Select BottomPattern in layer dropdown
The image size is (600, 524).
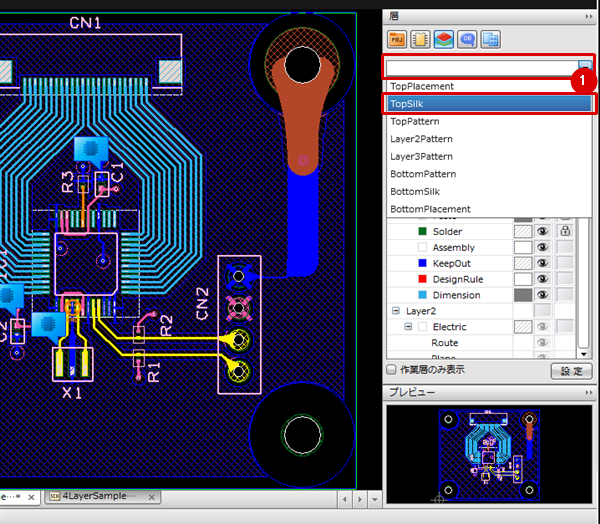point(489,174)
